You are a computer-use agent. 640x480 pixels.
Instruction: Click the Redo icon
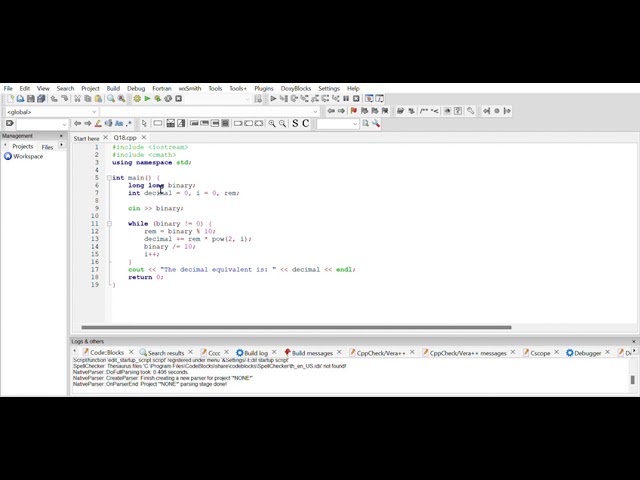coord(64,99)
